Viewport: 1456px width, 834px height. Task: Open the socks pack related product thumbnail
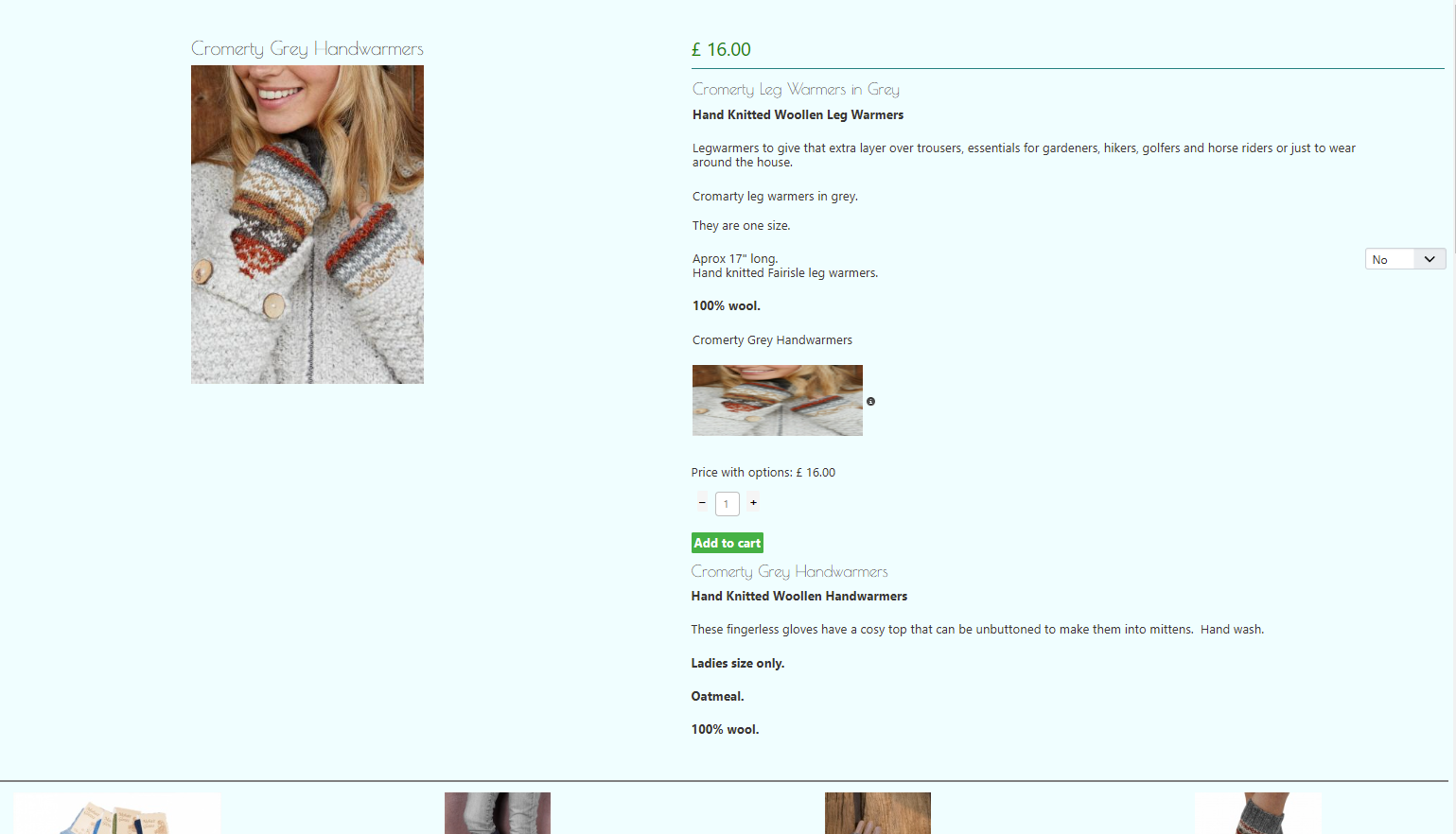117,813
